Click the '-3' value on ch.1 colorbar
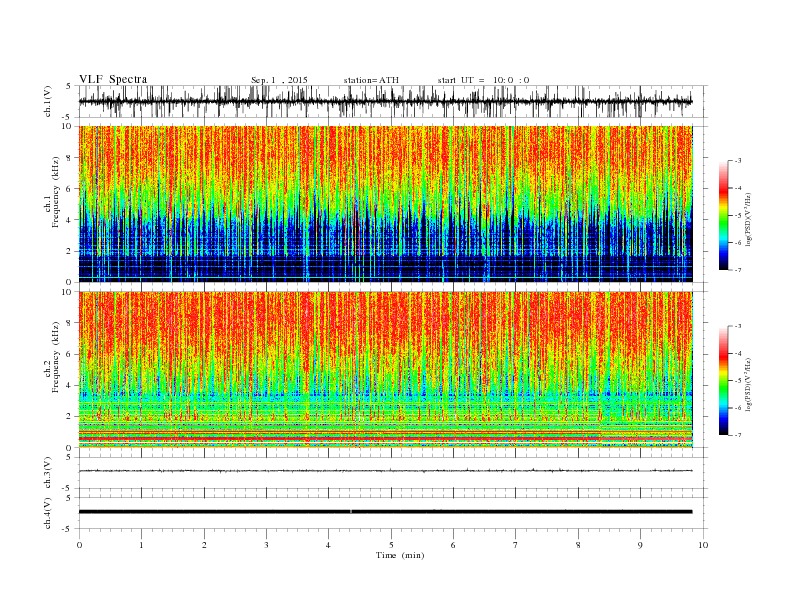 click(737, 161)
